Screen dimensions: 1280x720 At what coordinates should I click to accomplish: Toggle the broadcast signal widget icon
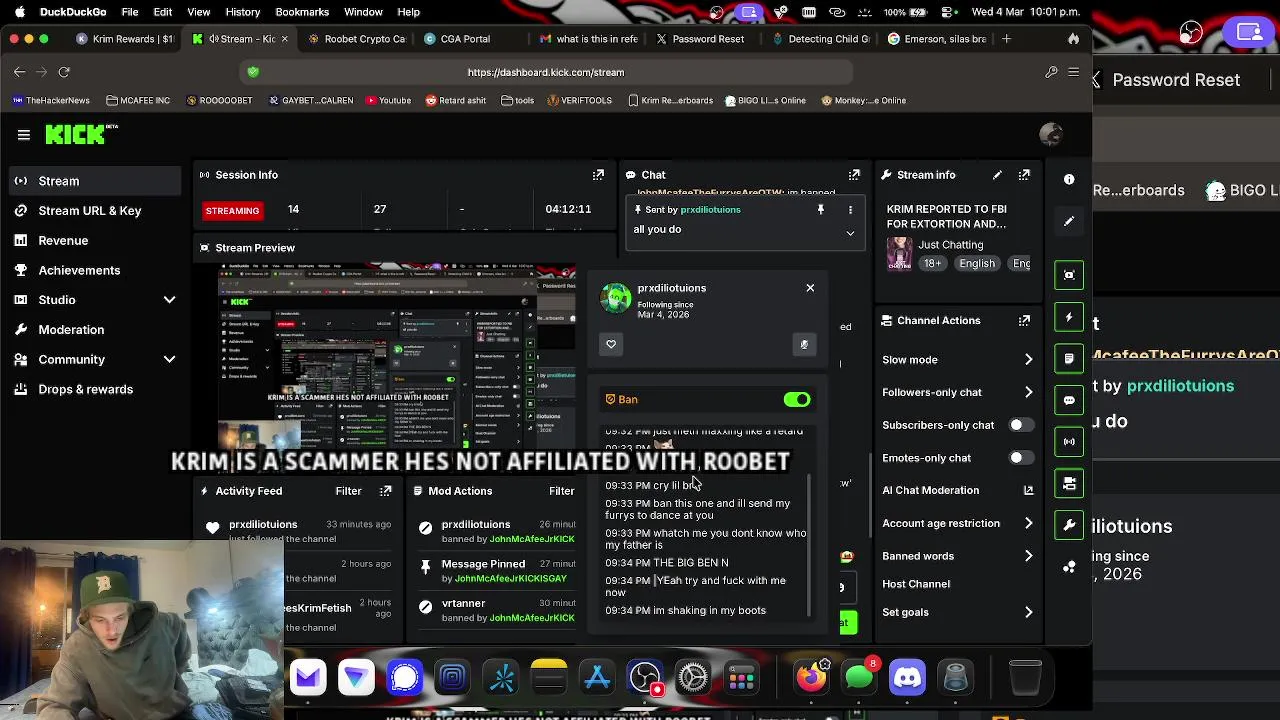click(1069, 441)
